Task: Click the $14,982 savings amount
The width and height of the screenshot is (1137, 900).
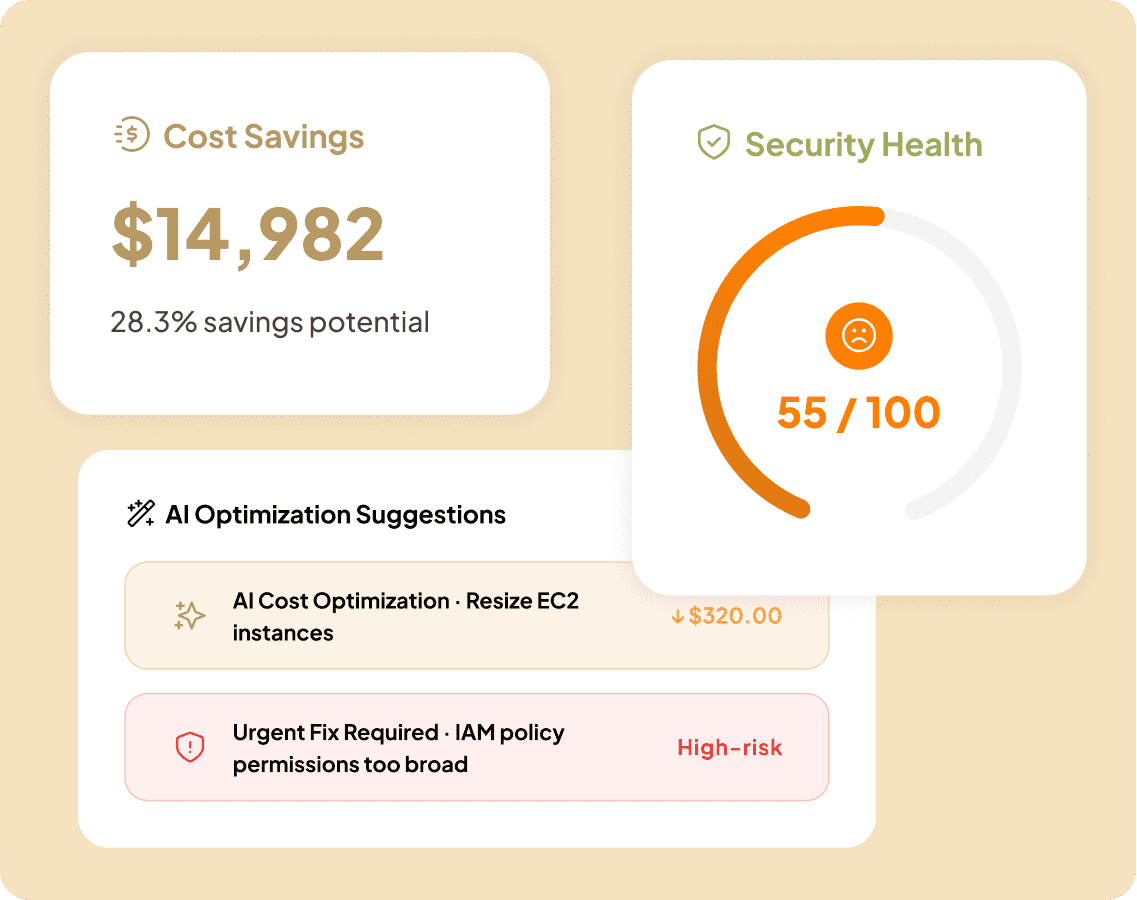Action: click(x=248, y=234)
